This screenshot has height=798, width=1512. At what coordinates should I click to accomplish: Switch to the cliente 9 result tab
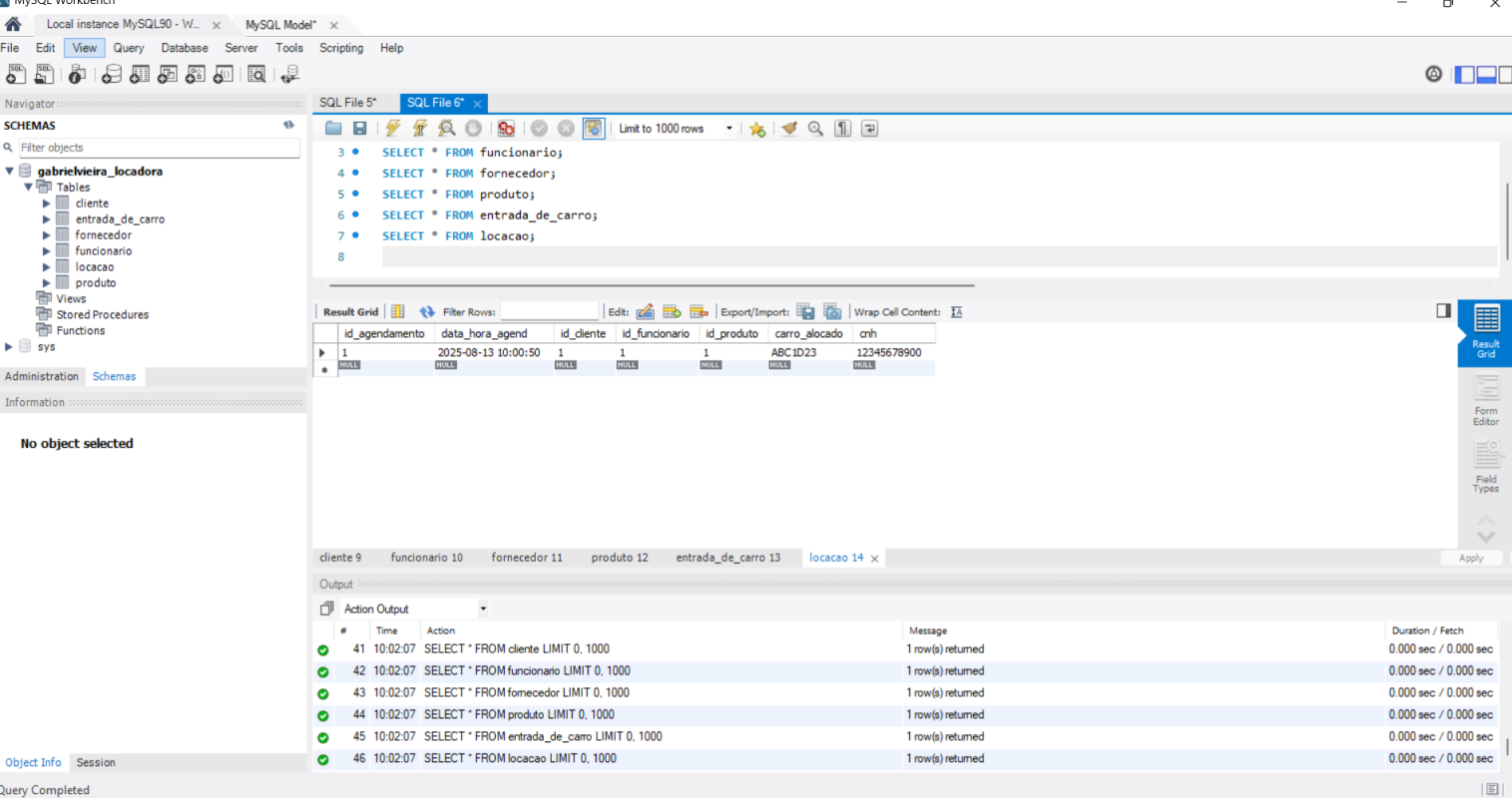tap(341, 558)
